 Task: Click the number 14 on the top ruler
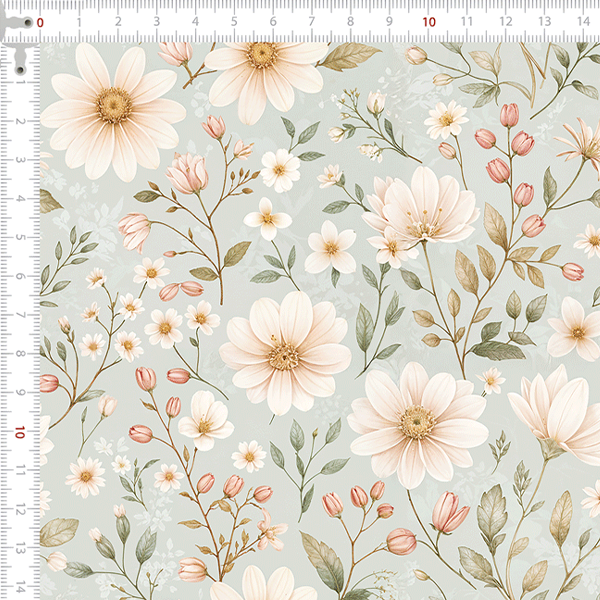coord(583,21)
